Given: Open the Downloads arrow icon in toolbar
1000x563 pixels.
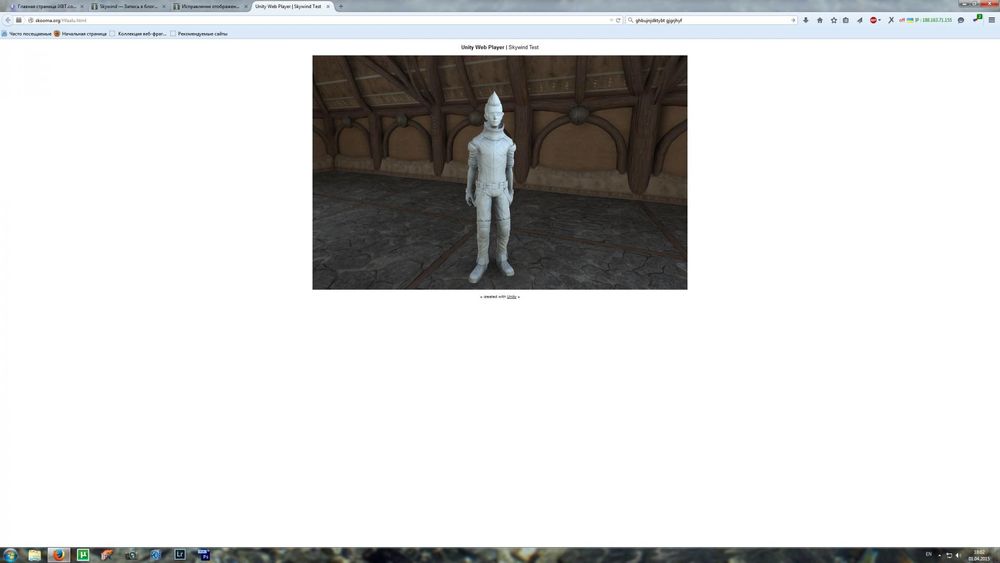Looking at the screenshot, I should point(805,20).
